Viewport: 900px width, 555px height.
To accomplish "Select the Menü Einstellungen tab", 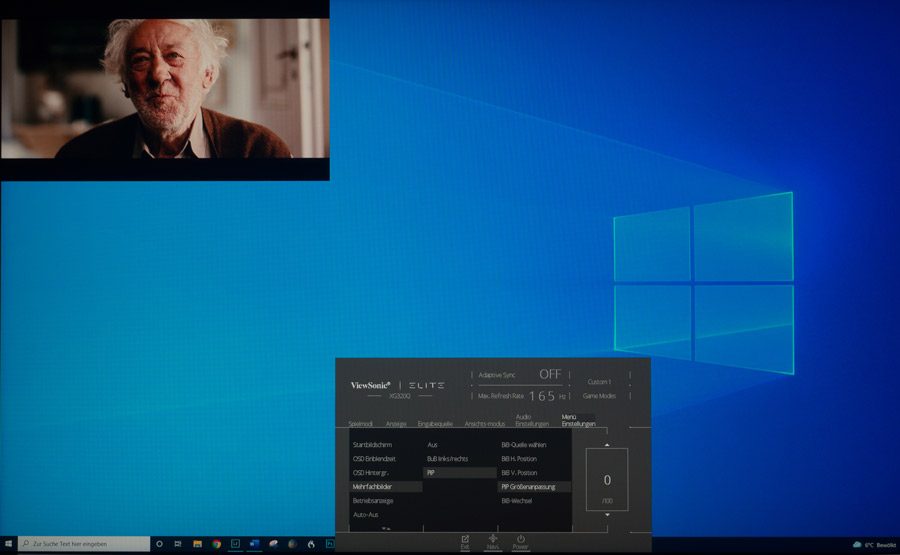I will [x=578, y=420].
